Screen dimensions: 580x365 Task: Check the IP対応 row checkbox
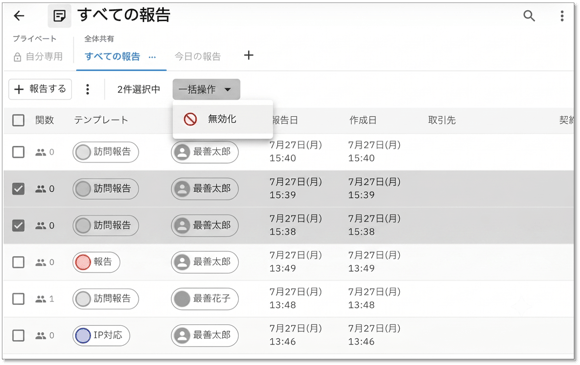point(18,335)
